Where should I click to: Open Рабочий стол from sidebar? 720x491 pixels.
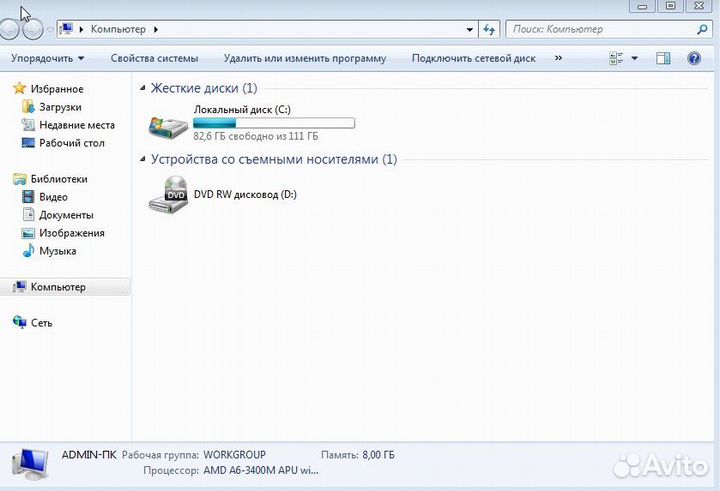[71, 143]
